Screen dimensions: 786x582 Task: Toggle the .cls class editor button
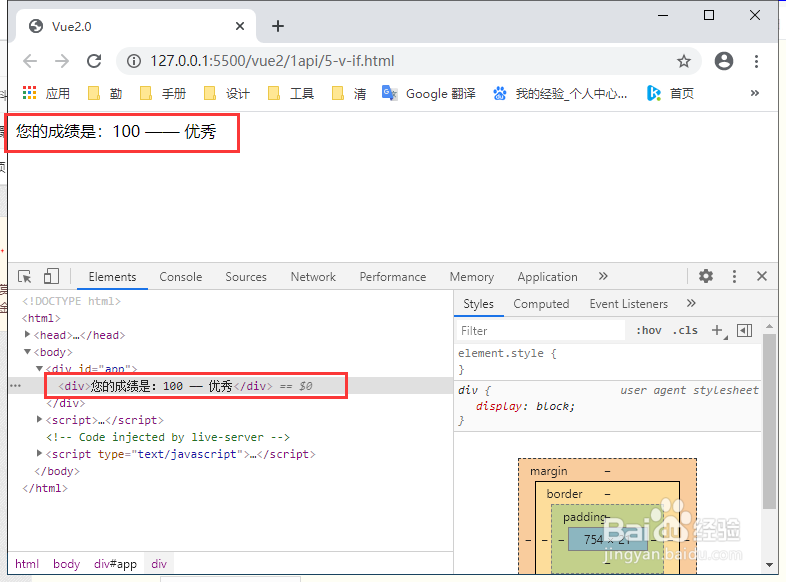tap(685, 330)
